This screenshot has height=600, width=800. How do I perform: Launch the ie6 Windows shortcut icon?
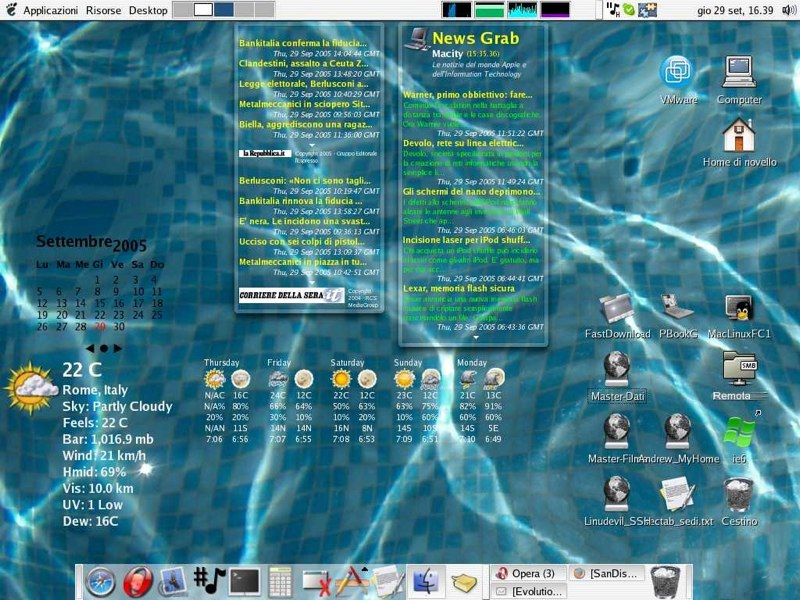[x=739, y=433]
